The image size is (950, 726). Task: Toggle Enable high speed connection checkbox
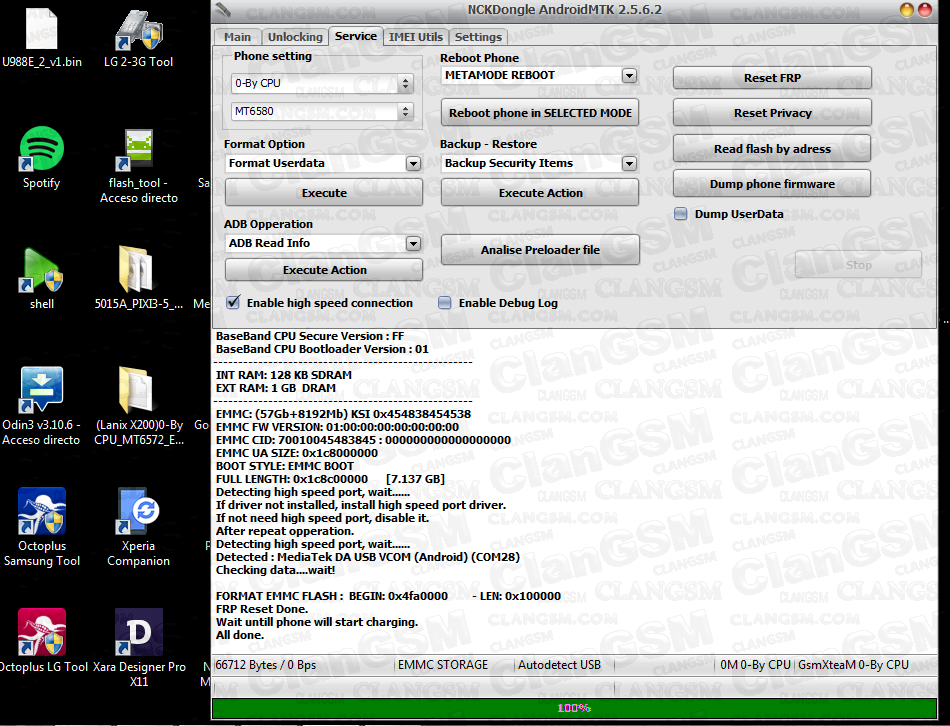point(233,302)
